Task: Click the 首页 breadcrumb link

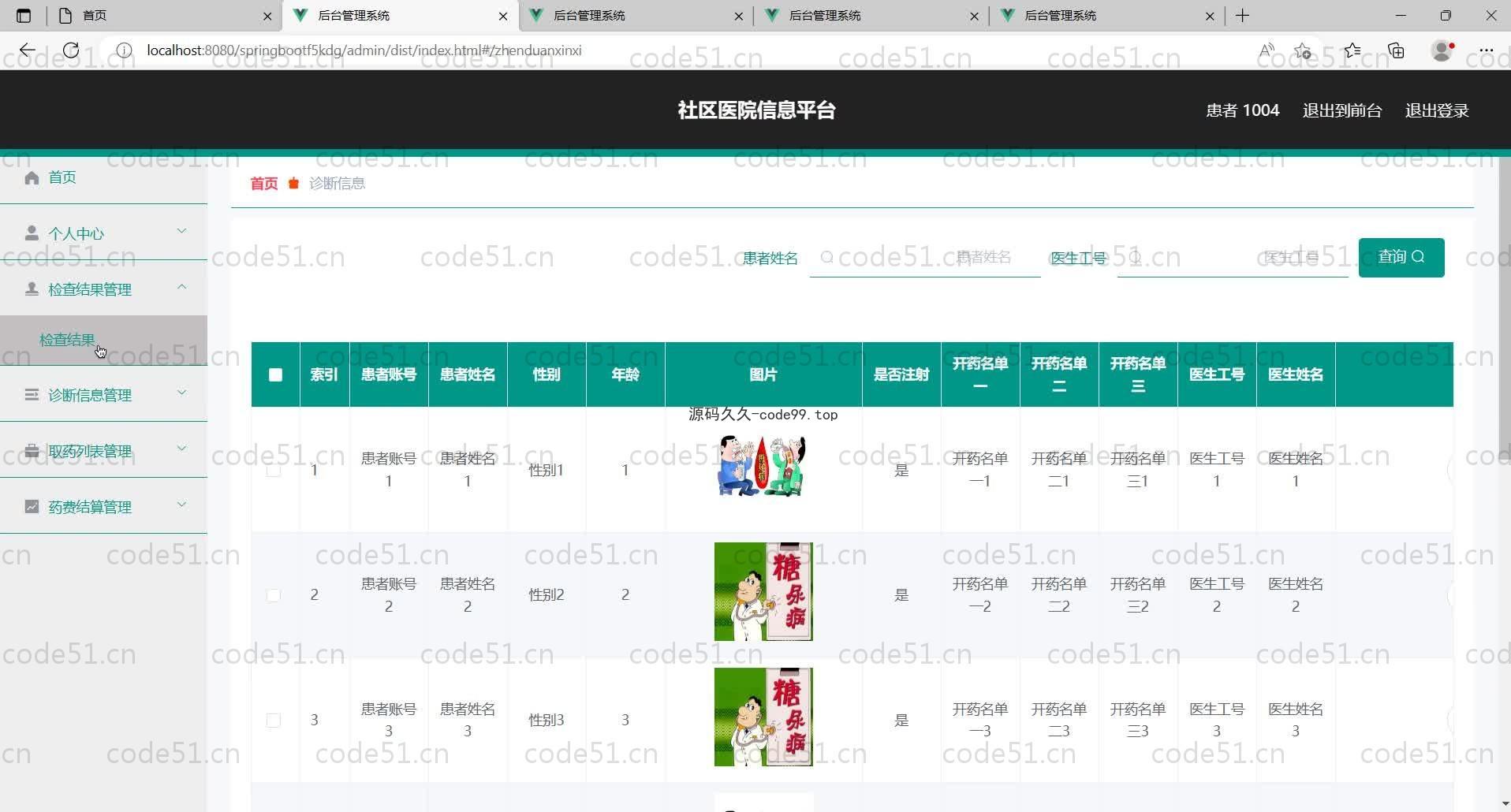Action: click(264, 184)
